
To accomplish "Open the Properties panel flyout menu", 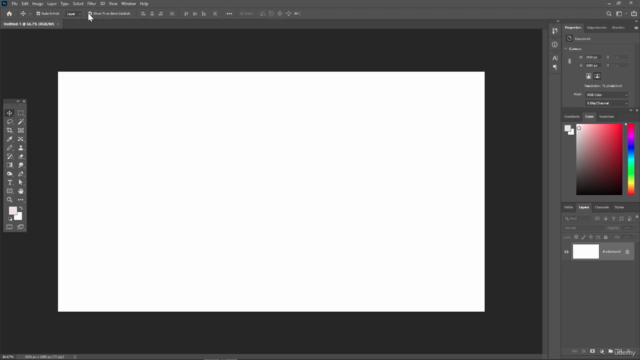I will tap(636, 28).
